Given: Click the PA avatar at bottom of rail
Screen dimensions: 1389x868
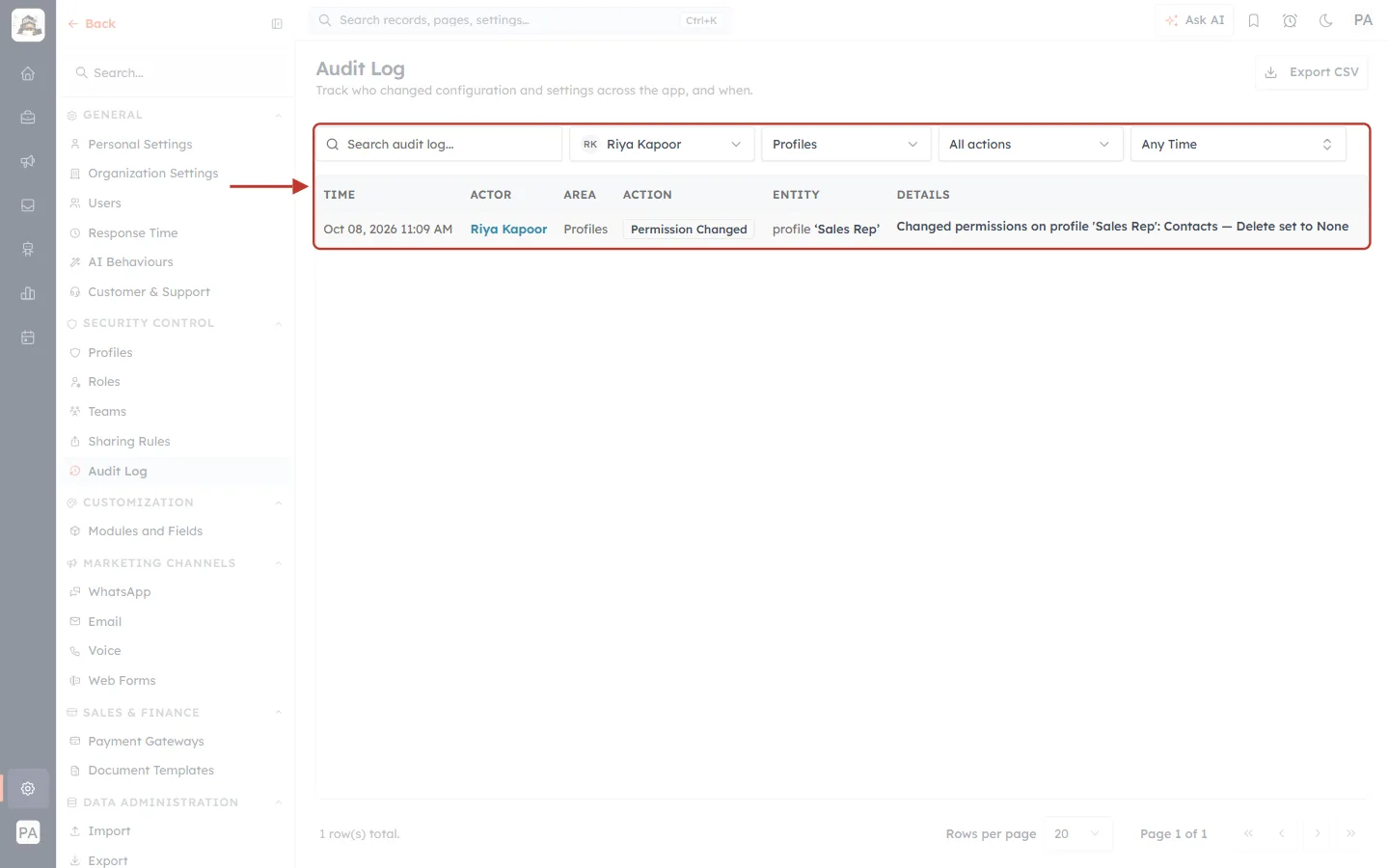Looking at the screenshot, I should [28, 832].
